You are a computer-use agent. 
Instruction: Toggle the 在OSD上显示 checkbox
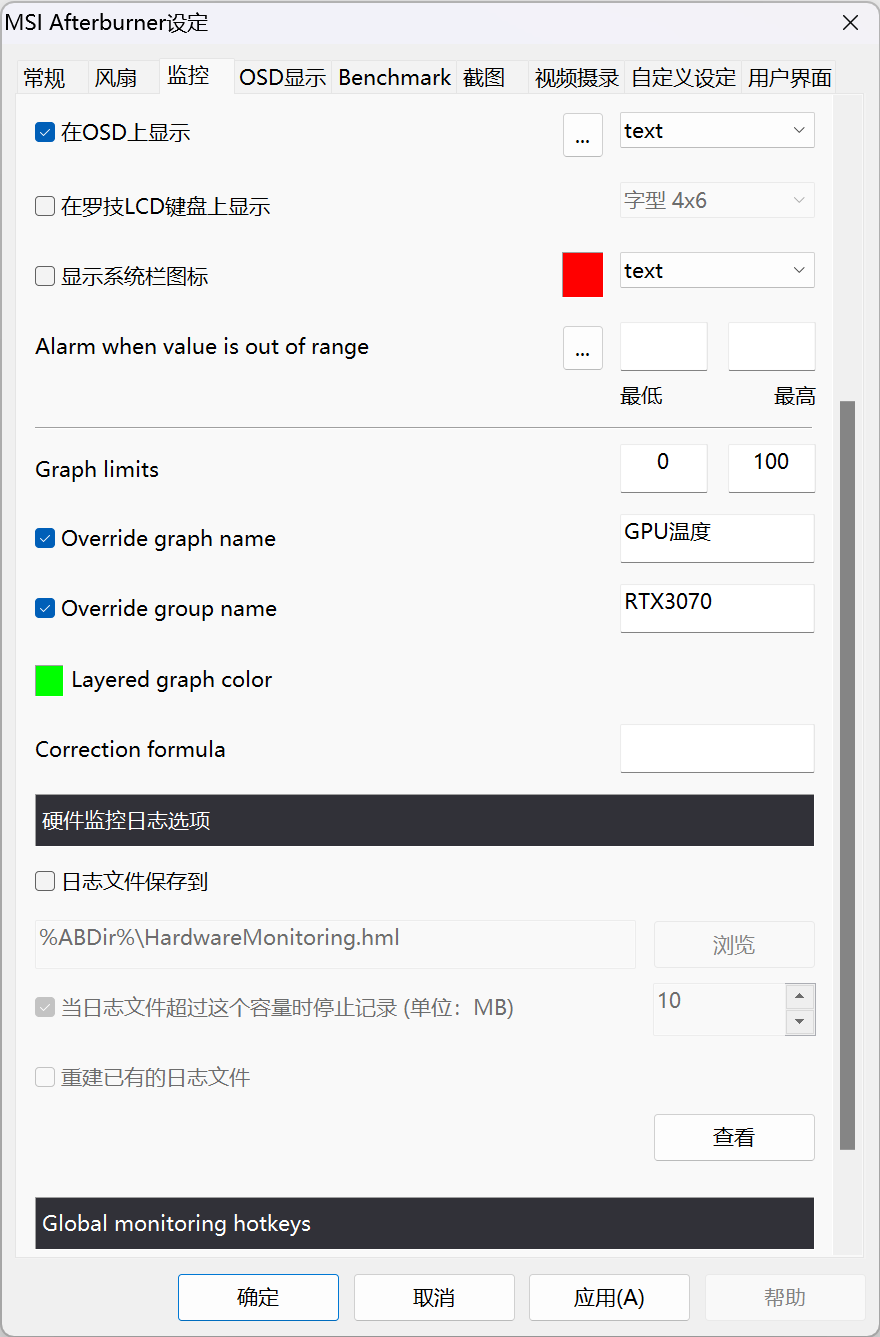point(45,132)
